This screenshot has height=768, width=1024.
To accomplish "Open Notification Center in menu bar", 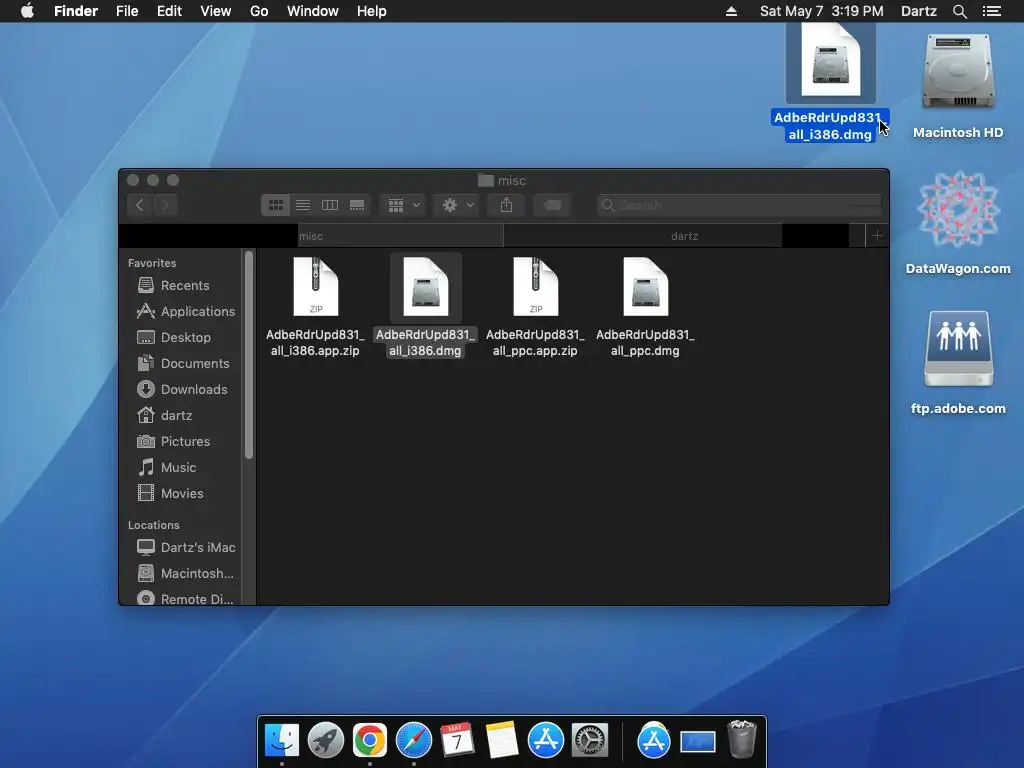I will [991, 11].
